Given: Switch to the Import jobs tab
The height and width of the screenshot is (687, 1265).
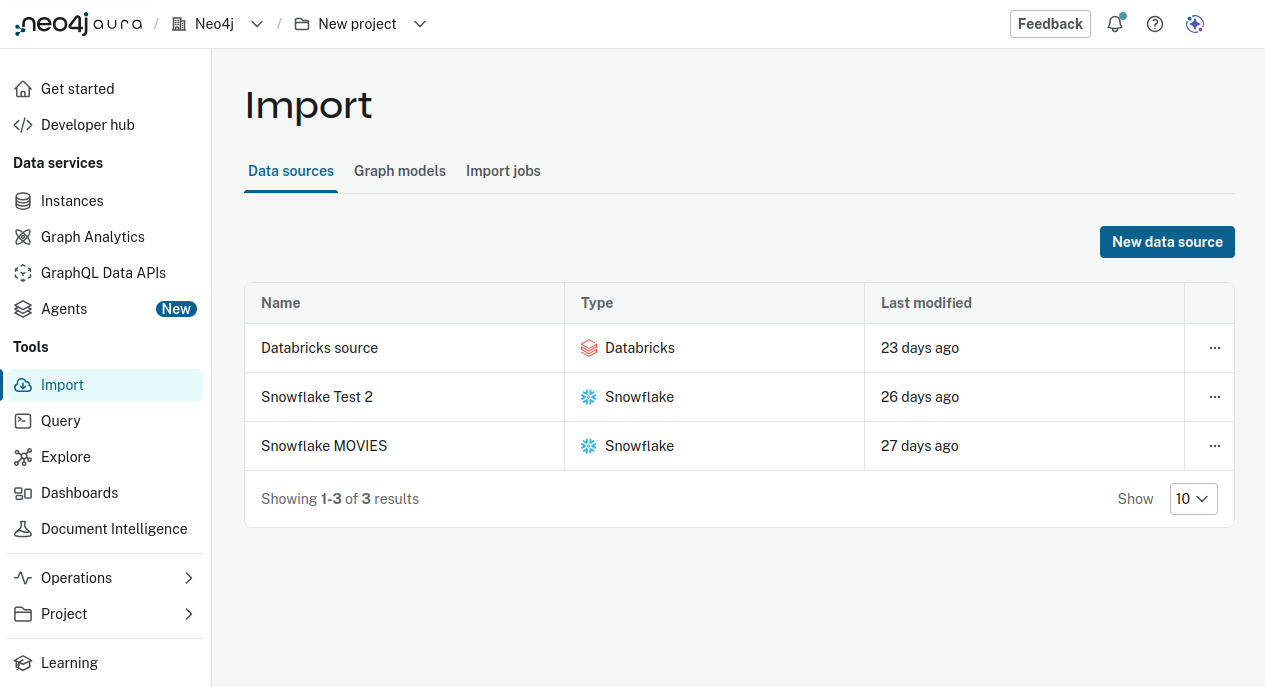Looking at the screenshot, I should pos(503,171).
